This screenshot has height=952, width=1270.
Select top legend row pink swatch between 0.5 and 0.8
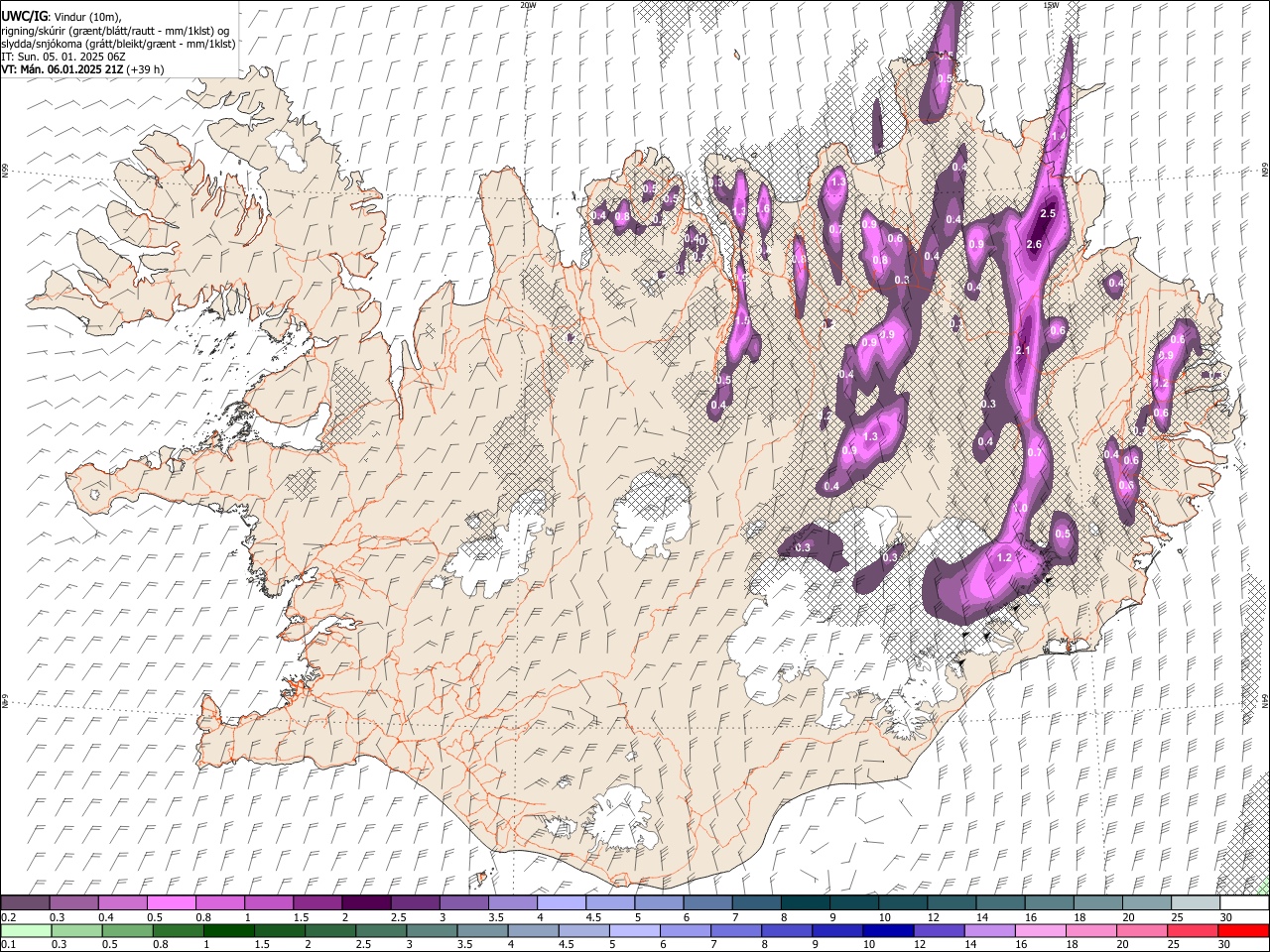point(171,902)
